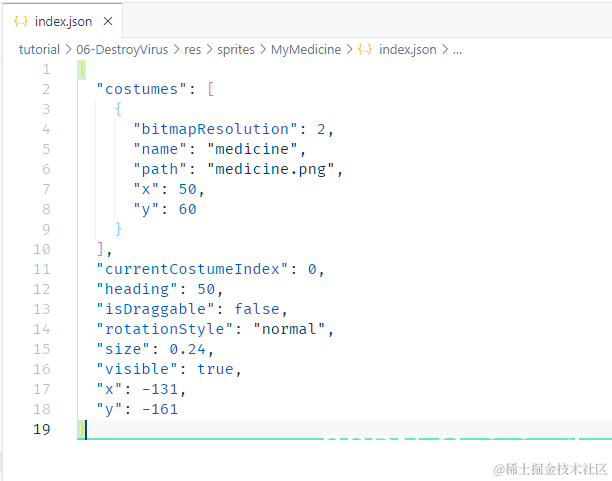Click line number 1 in the gutter
This screenshot has width=612, height=481.
pyautogui.click(x=46, y=69)
